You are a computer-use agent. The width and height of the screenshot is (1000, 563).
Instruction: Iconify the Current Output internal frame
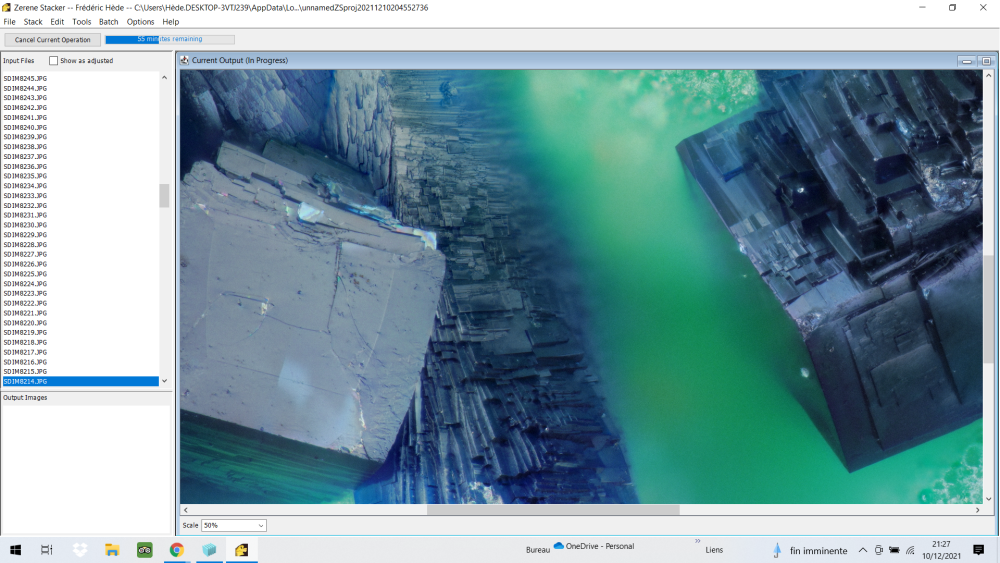click(967, 61)
